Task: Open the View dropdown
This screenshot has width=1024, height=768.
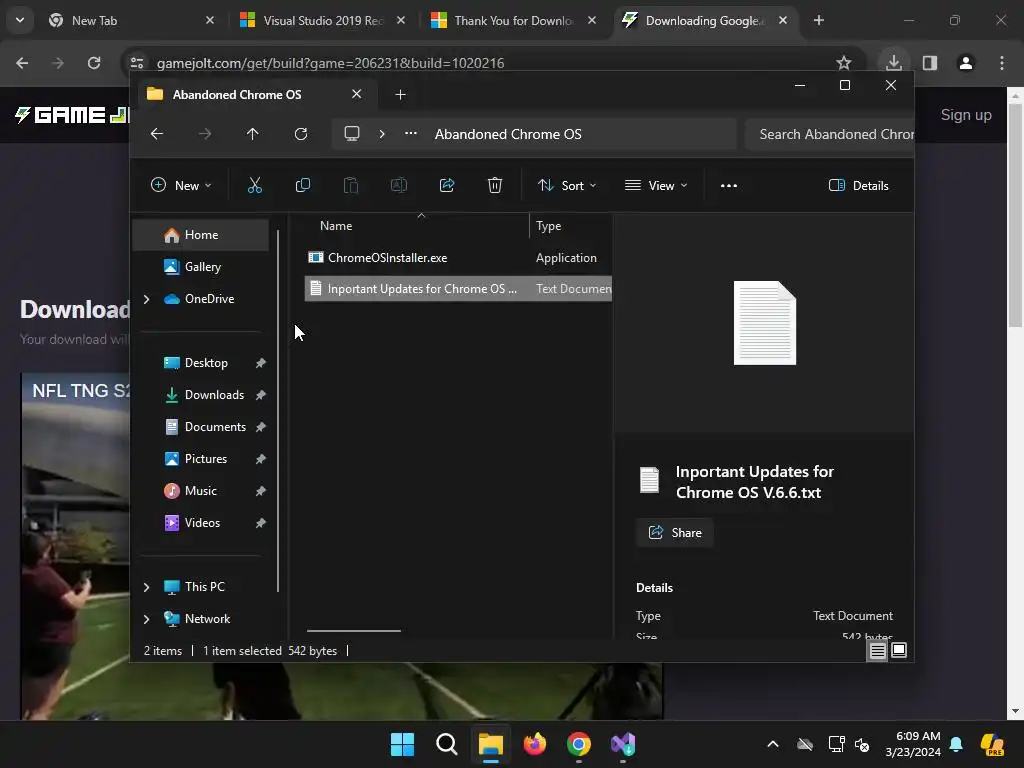Action: [x=656, y=185]
